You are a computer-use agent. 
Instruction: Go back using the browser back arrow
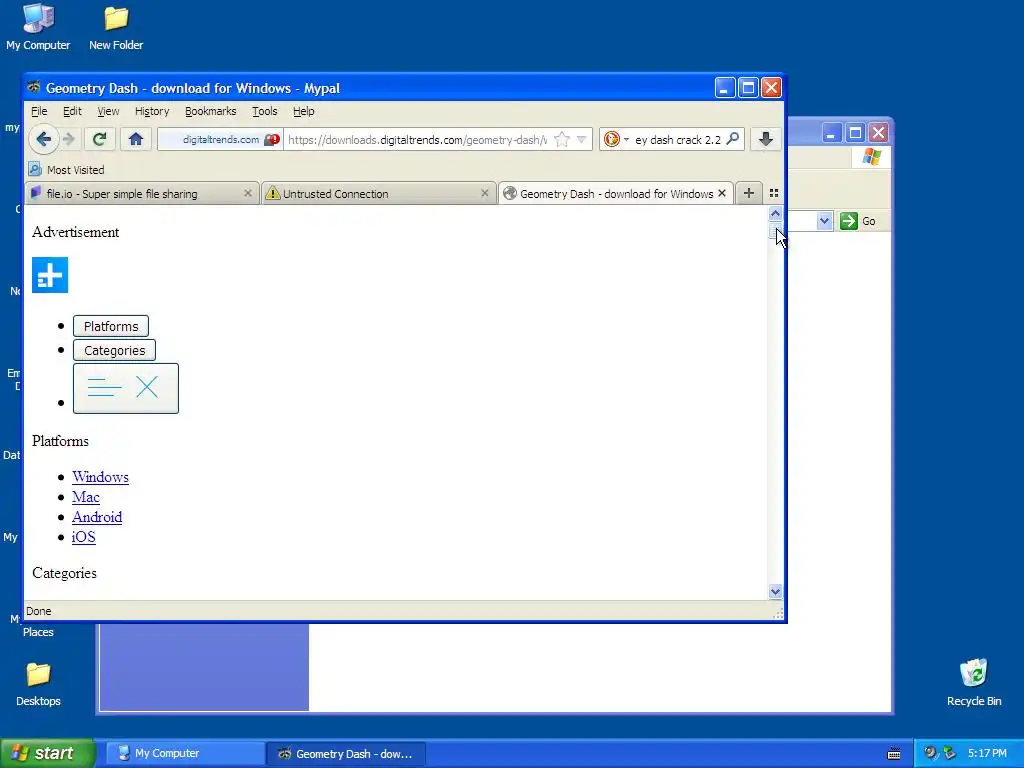[x=44, y=139]
